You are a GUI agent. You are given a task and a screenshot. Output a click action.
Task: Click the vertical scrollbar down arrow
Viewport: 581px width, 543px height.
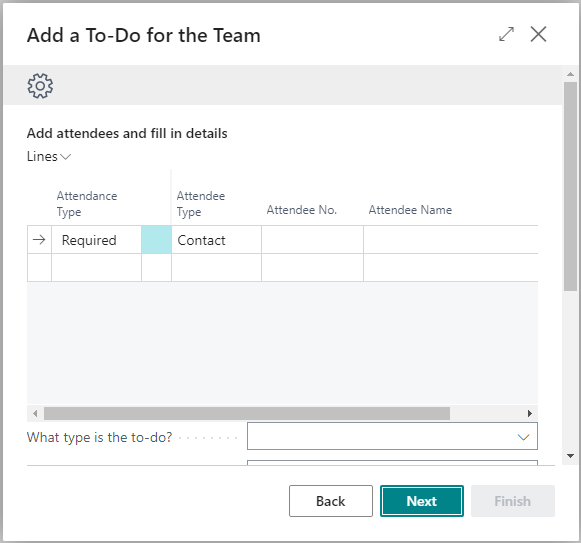(x=570, y=456)
